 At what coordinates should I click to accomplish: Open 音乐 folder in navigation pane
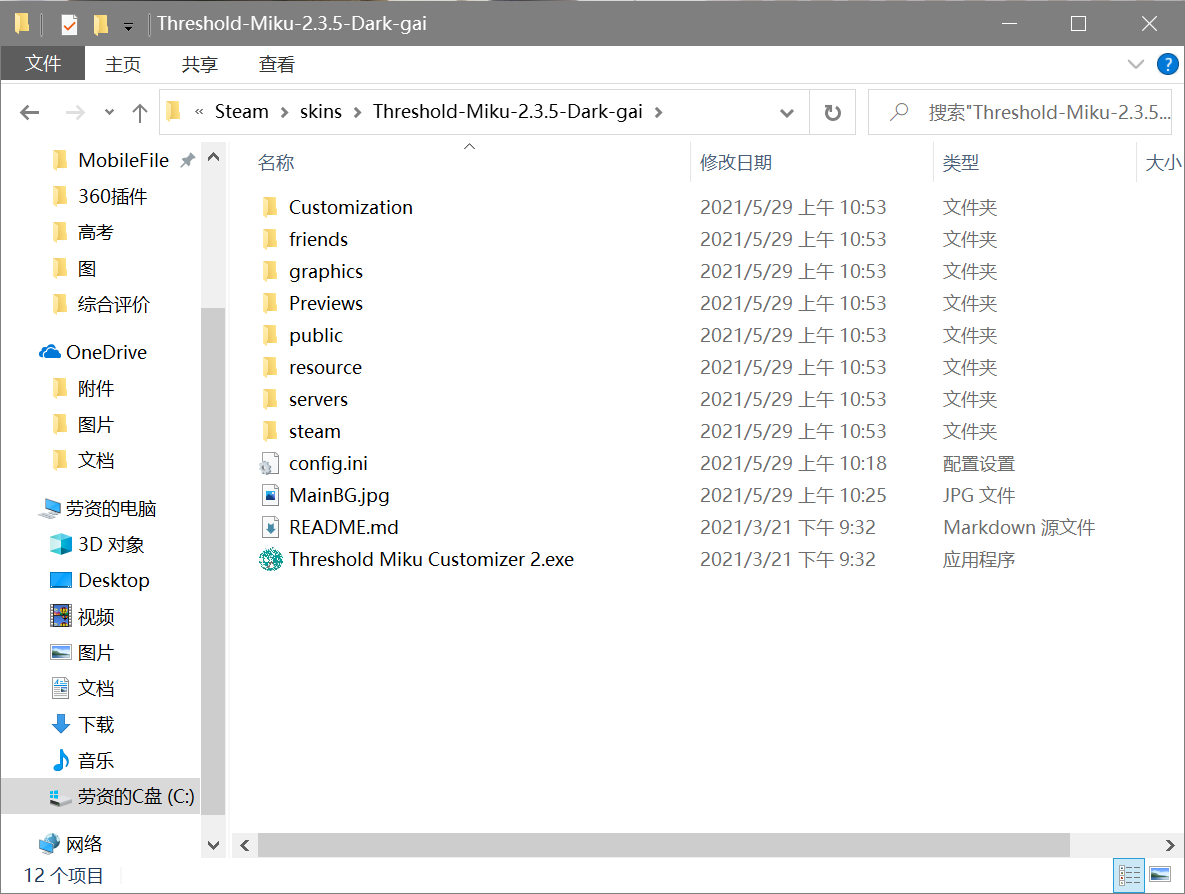pos(82,760)
